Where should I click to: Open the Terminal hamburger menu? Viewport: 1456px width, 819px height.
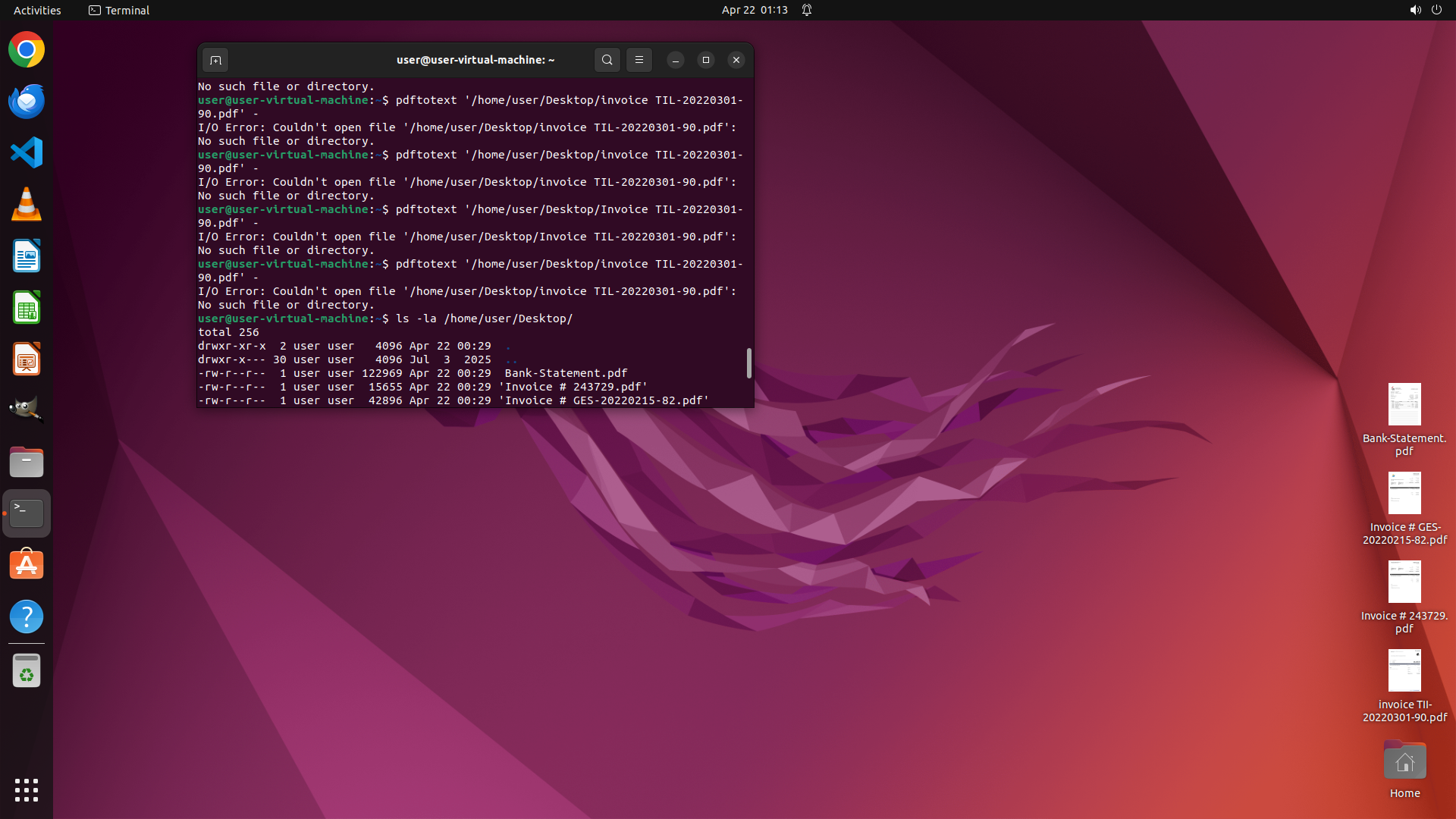pyautogui.click(x=639, y=60)
